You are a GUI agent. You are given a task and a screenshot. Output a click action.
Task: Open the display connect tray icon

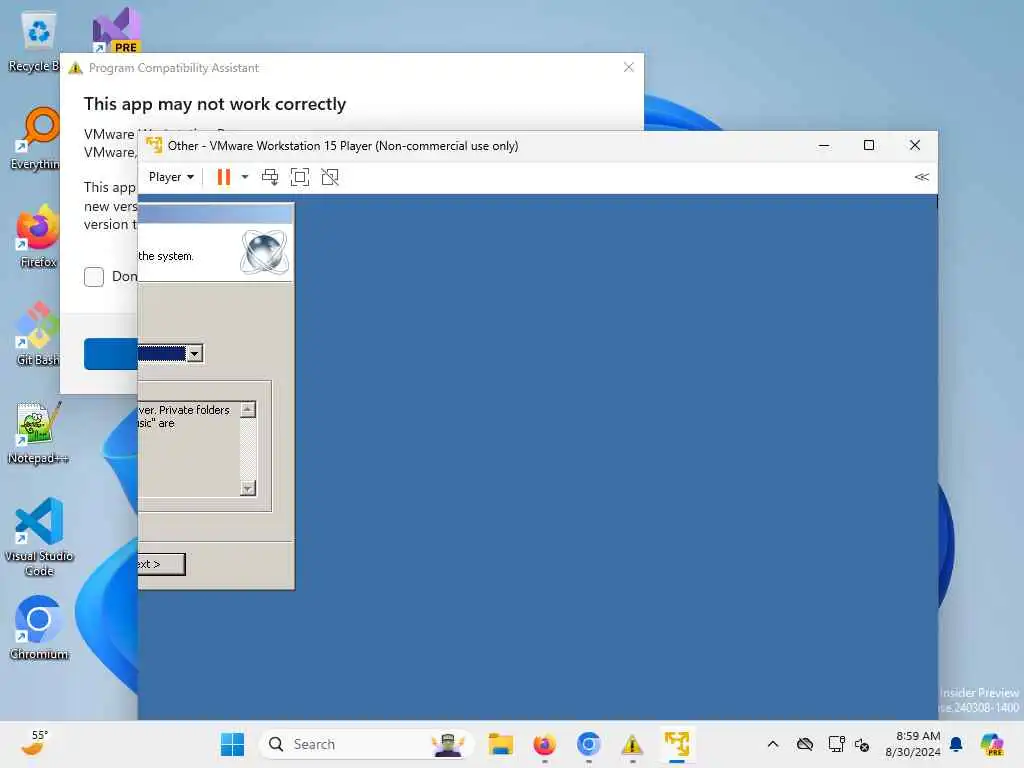[836, 744]
